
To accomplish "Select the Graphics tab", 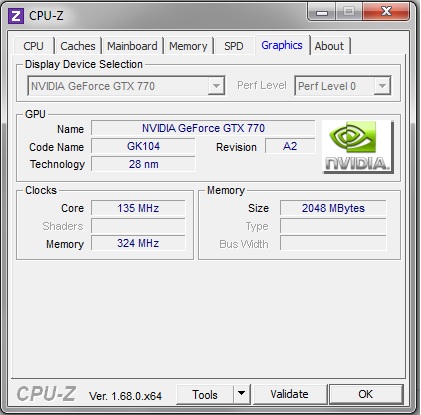I will tap(282, 45).
